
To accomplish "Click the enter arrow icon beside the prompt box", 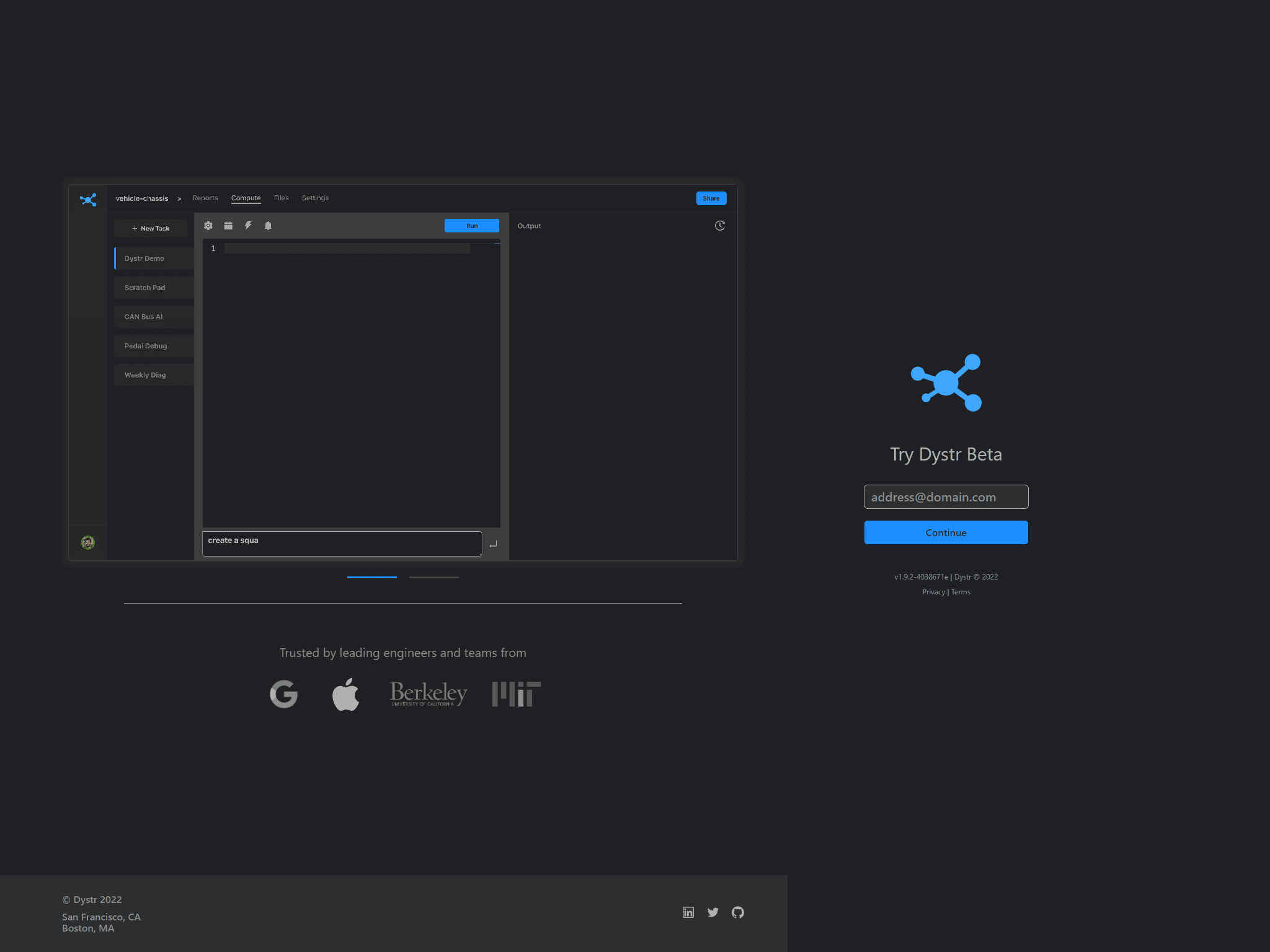I will (493, 544).
